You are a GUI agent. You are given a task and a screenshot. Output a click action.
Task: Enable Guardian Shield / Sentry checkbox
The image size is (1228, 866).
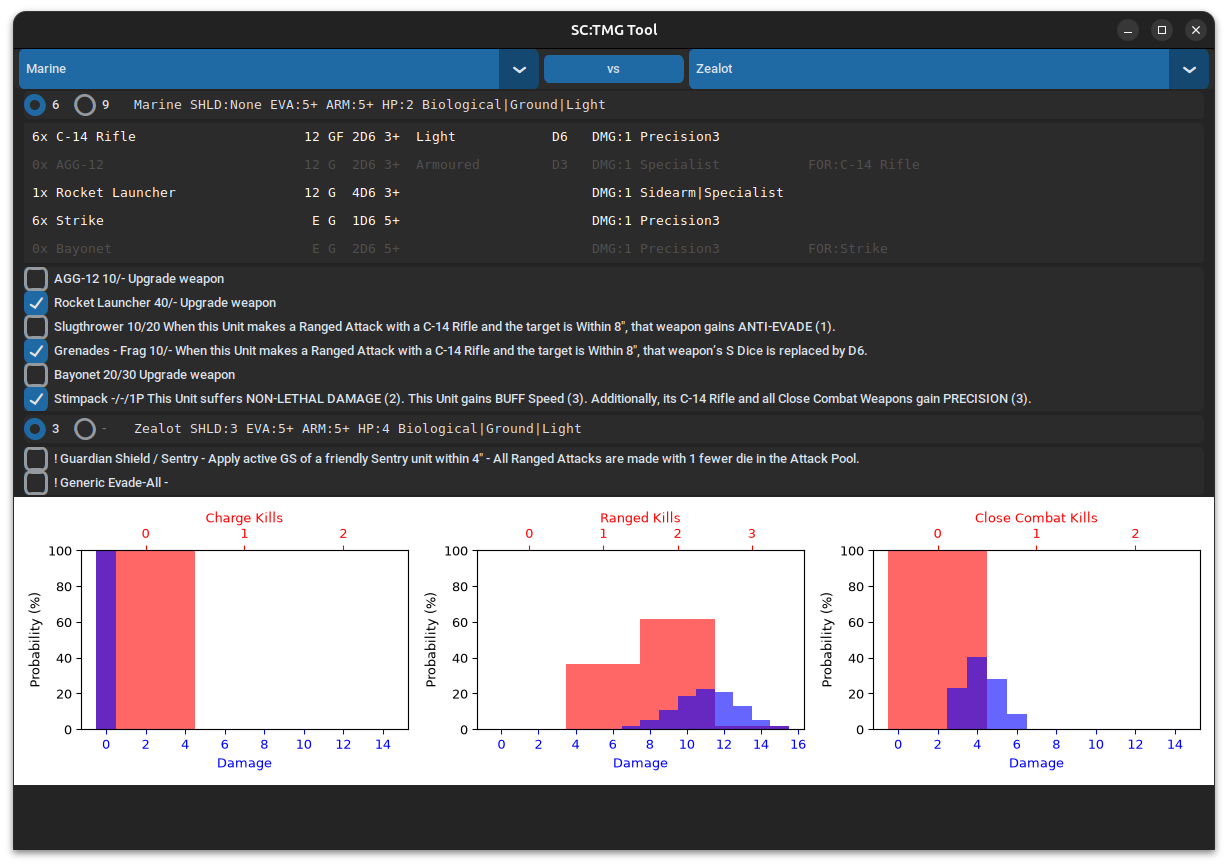tap(36, 459)
